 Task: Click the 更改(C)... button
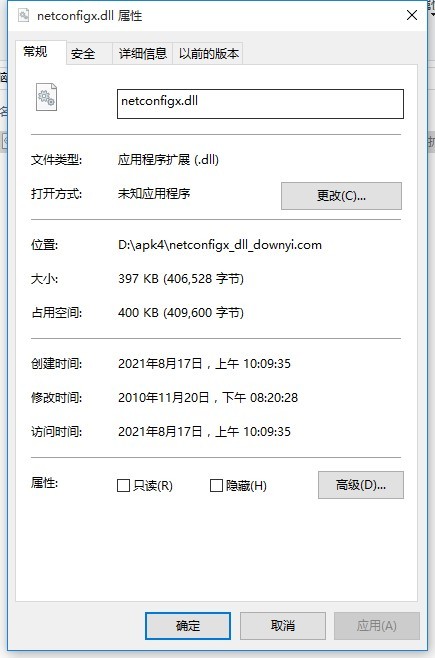341,196
